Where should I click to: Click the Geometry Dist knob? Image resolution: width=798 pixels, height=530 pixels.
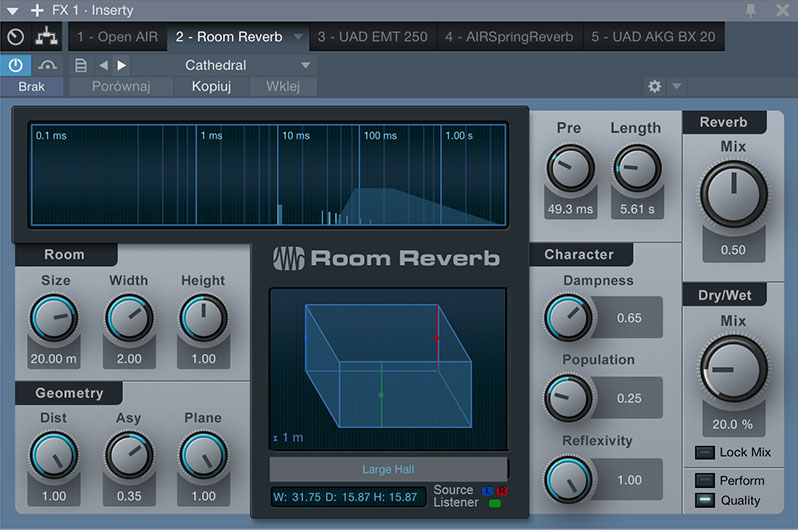54,455
